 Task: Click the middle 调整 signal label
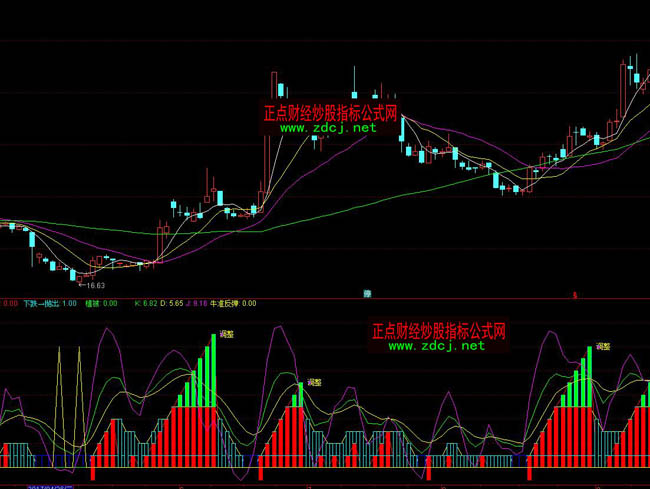(x=314, y=382)
